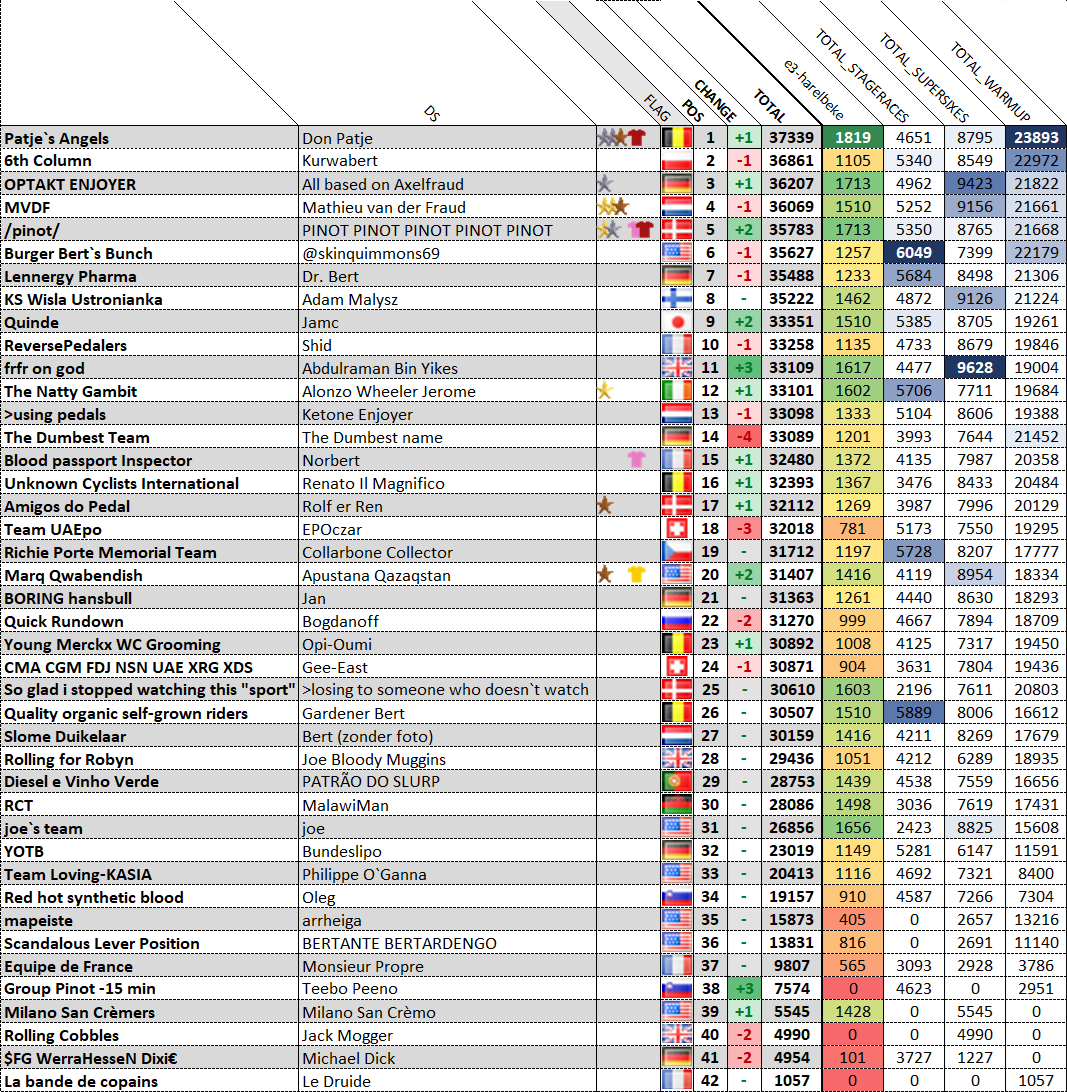
Task: Click the red jersey icon in Patje`s Angels row
Action: [x=637, y=137]
